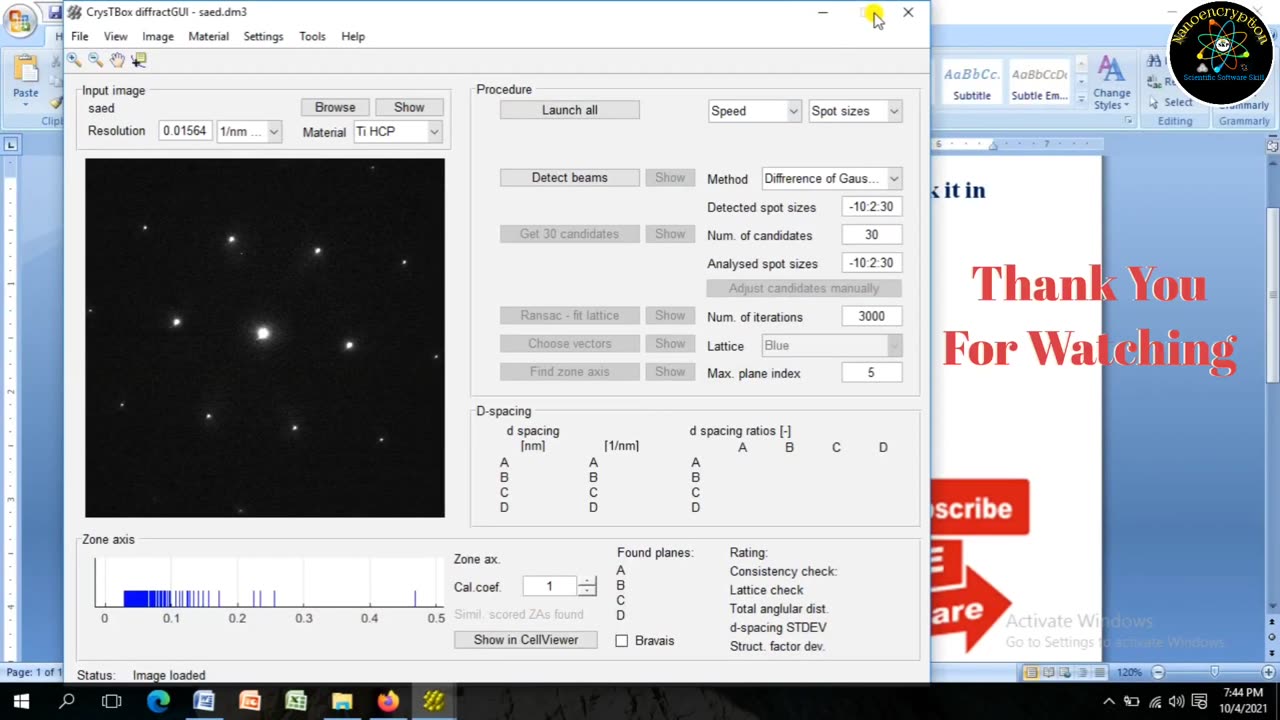Open the Material menu
The width and height of the screenshot is (1280, 720).
(208, 36)
